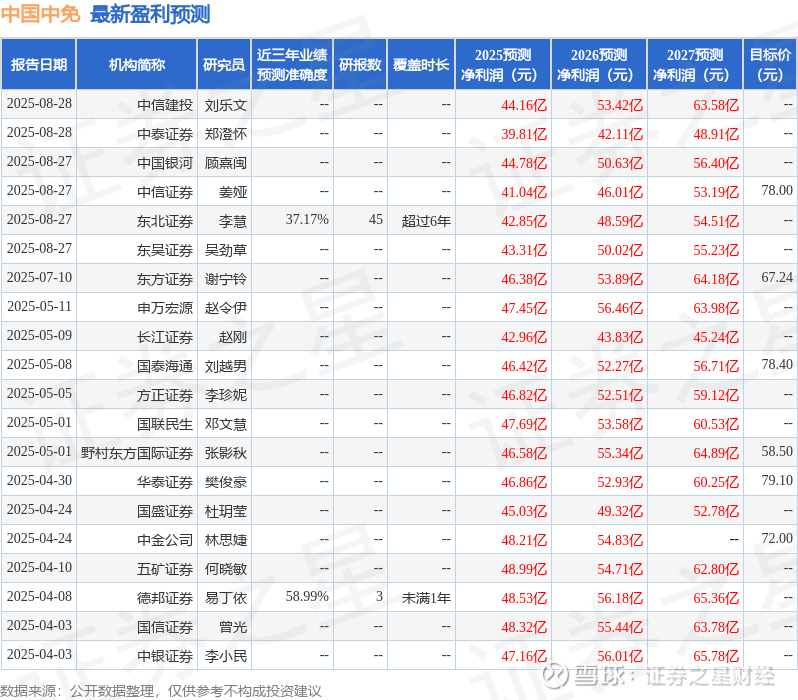Viewport: 798px width, 700px height.
Task: Click researcher 杜玥莹
Action: coord(225,512)
